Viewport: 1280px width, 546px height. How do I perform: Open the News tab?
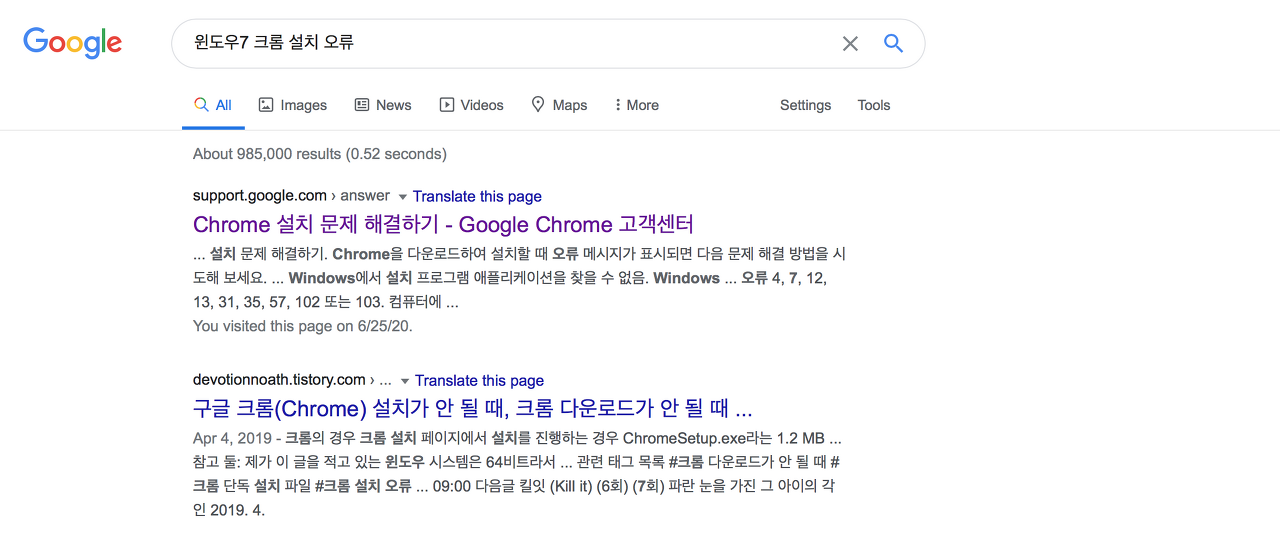pos(383,105)
